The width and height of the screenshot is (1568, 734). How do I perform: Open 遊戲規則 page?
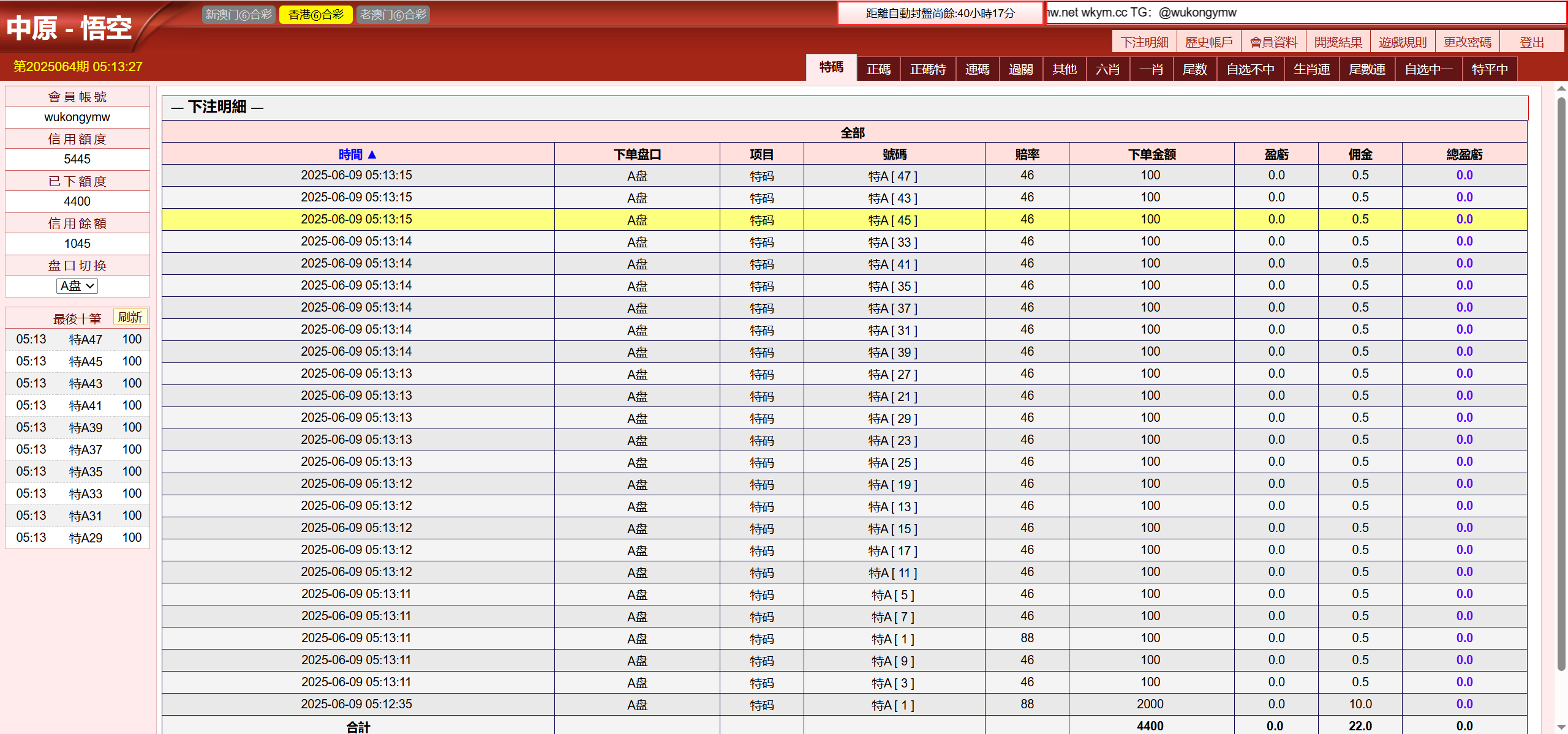coord(1403,42)
